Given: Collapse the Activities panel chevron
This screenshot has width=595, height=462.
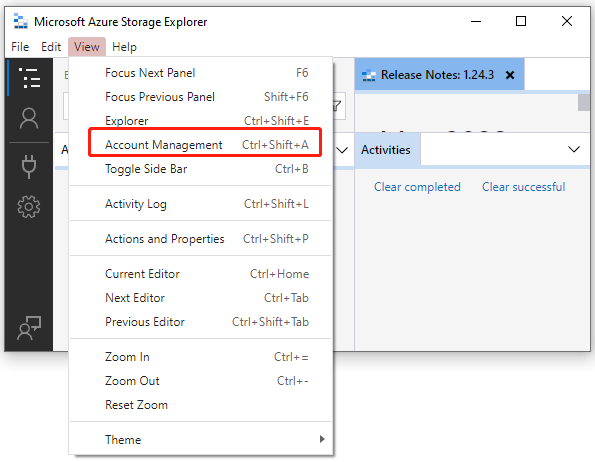Looking at the screenshot, I should pyautogui.click(x=574, y=149).
